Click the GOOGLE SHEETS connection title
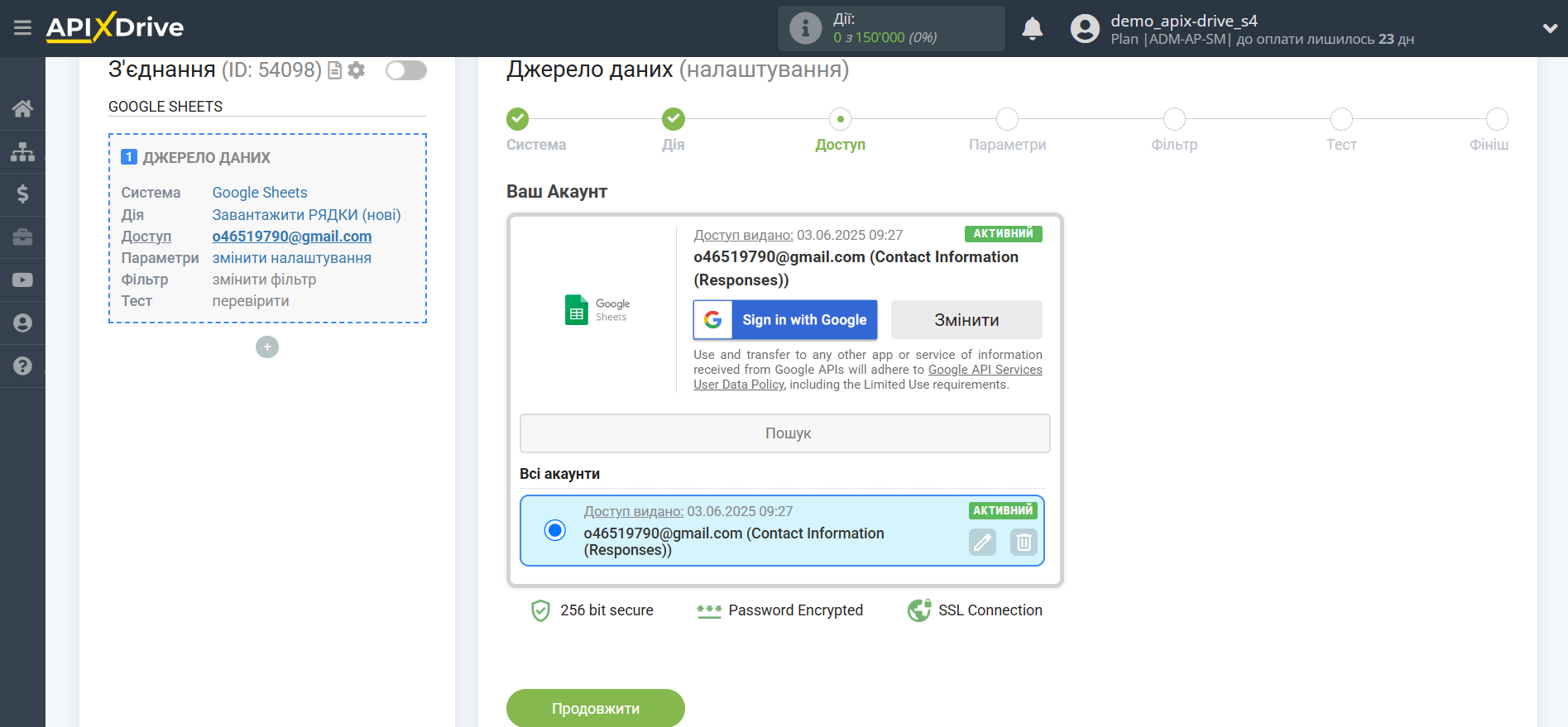 [x=165, y=107]
